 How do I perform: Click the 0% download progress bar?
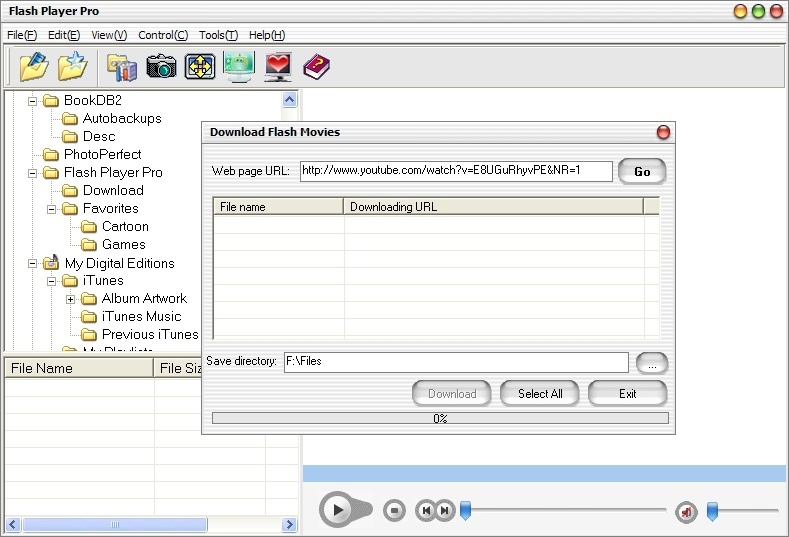(440, 418)
